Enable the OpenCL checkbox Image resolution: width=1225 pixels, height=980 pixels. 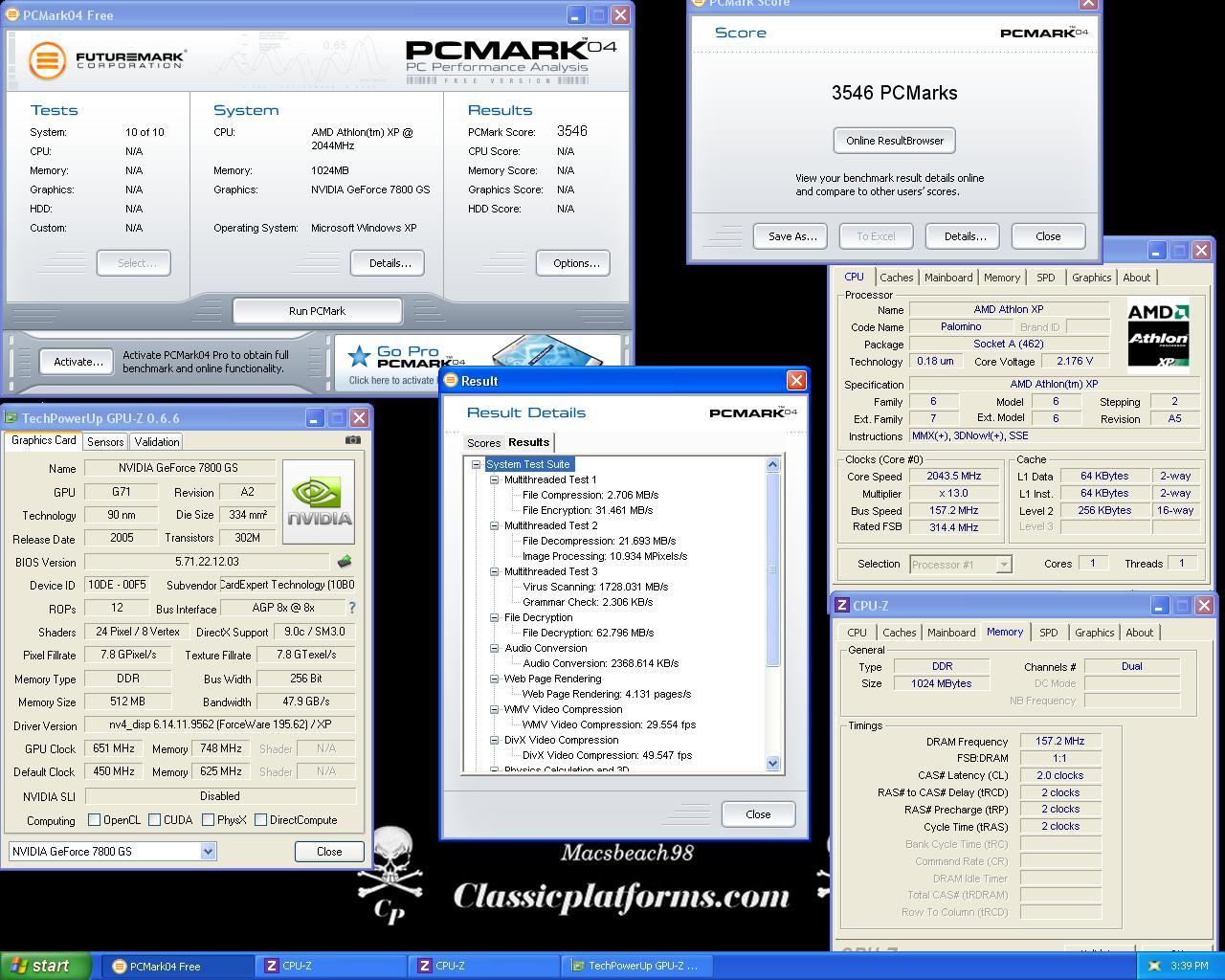[94, 820]
